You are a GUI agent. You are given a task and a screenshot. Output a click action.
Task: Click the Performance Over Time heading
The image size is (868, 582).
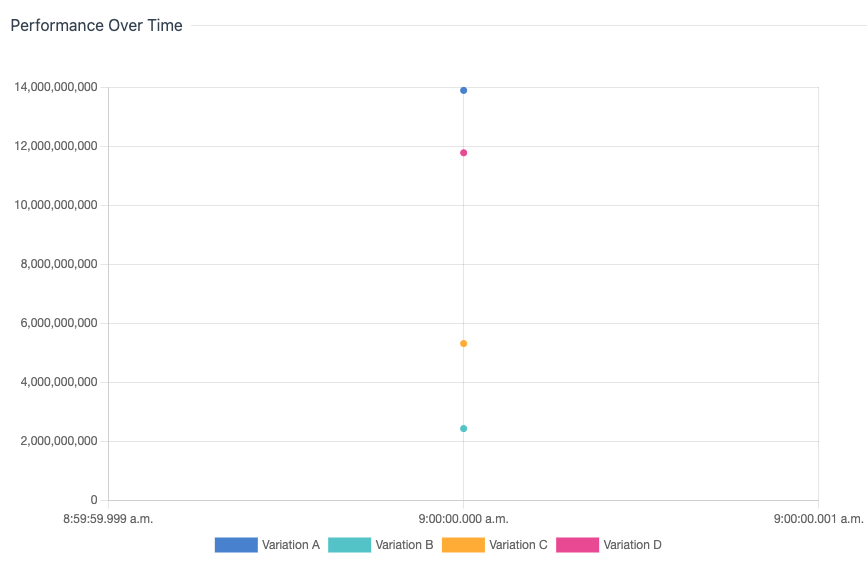[x=96, y=26]
